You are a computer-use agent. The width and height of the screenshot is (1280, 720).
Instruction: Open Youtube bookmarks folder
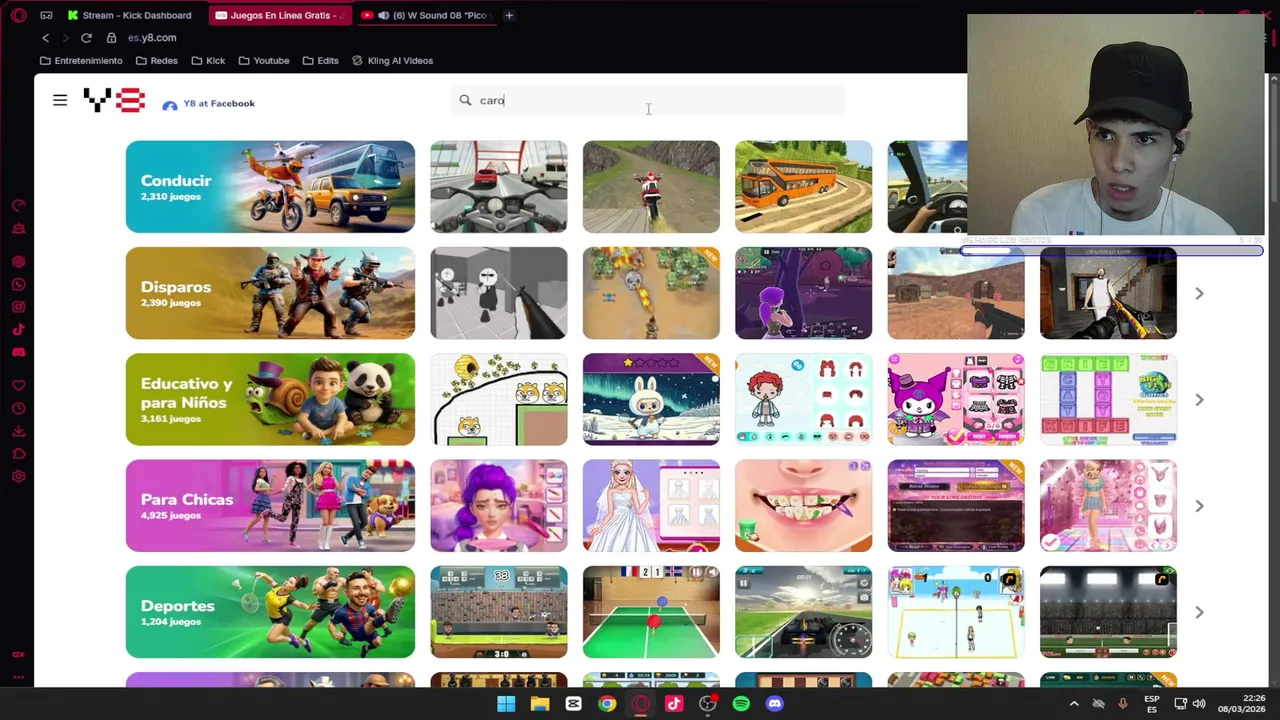tap(264, 61)
